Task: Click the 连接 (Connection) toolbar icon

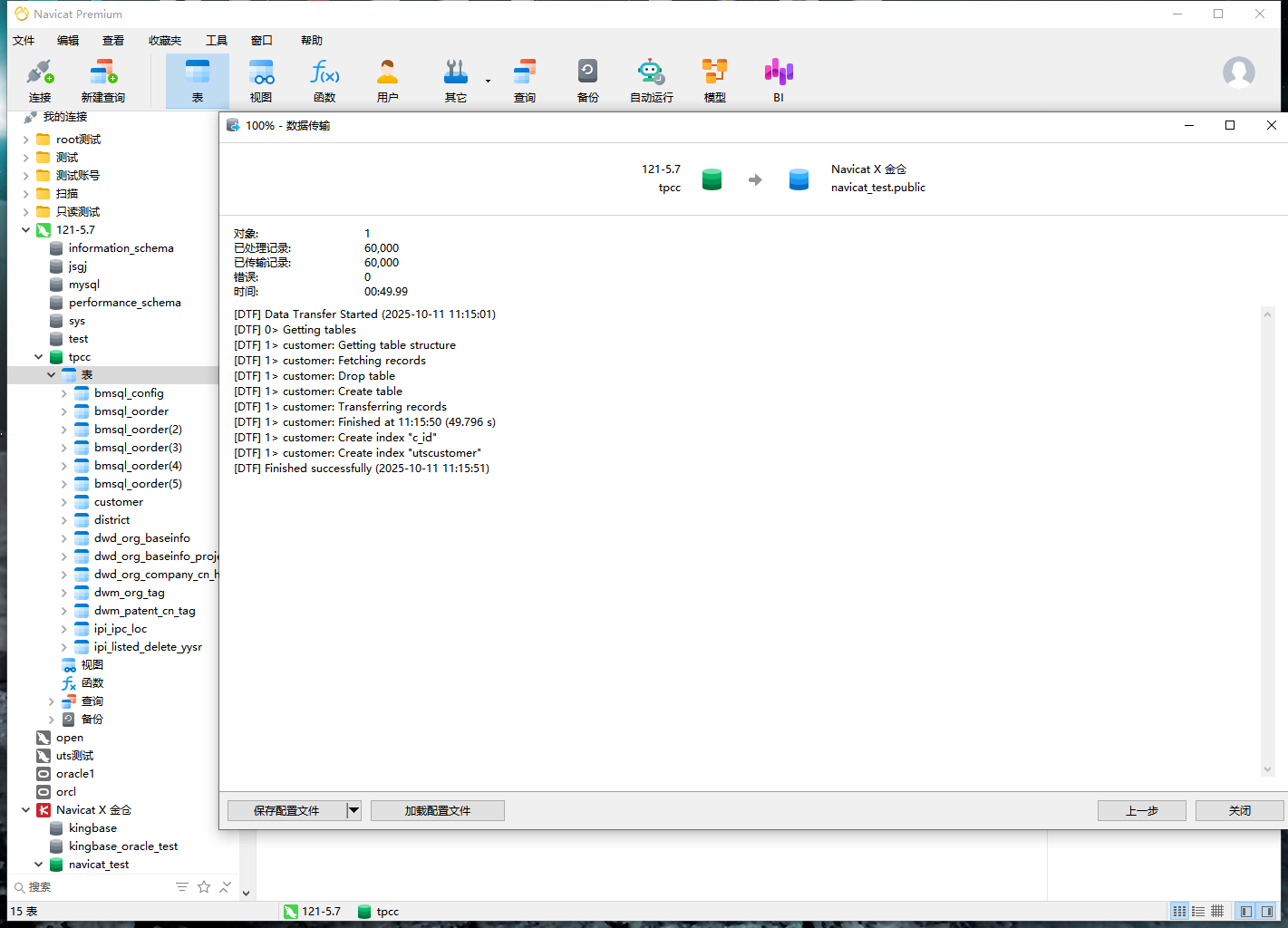Action: [x=40, y=81]
